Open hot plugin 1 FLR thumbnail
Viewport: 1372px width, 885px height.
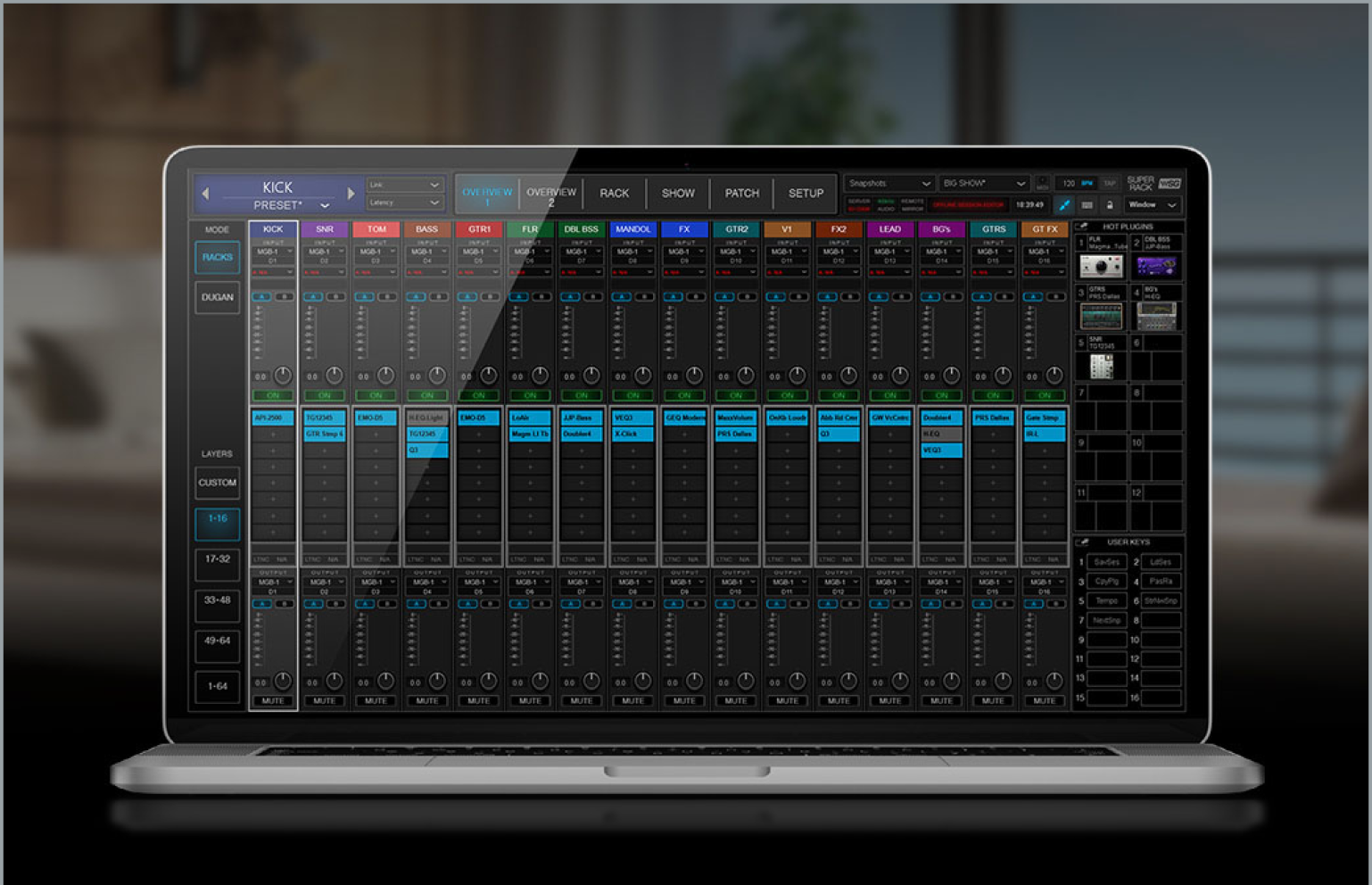[x=1101, y=266]
